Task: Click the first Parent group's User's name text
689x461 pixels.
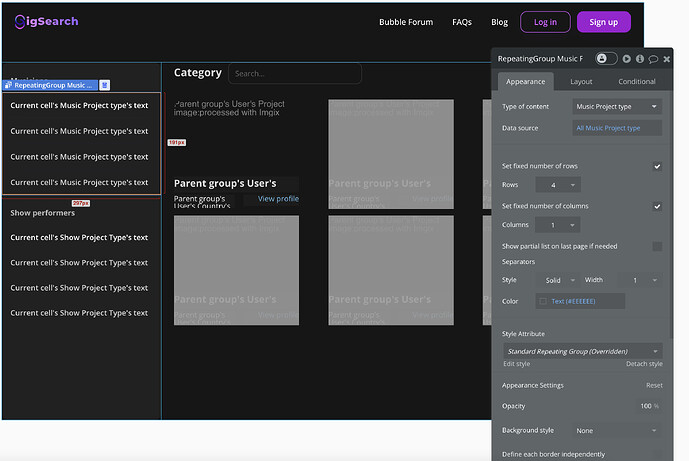Action: (x=225, y=183)
